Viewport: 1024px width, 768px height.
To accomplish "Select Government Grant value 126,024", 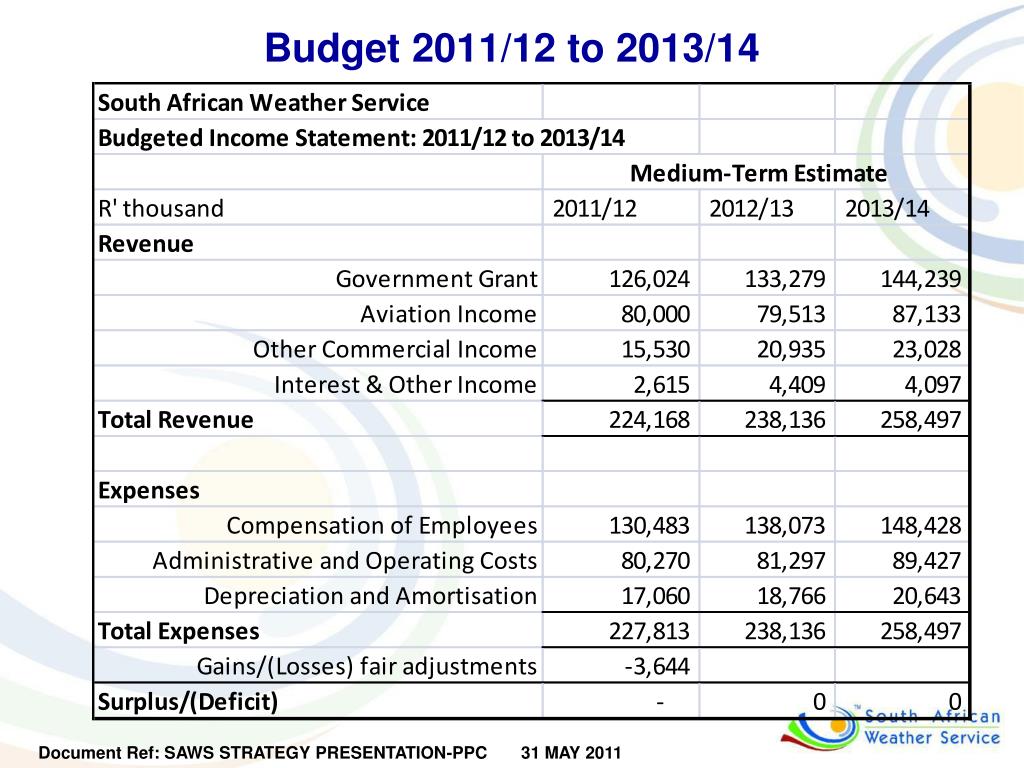I will 649,279.
